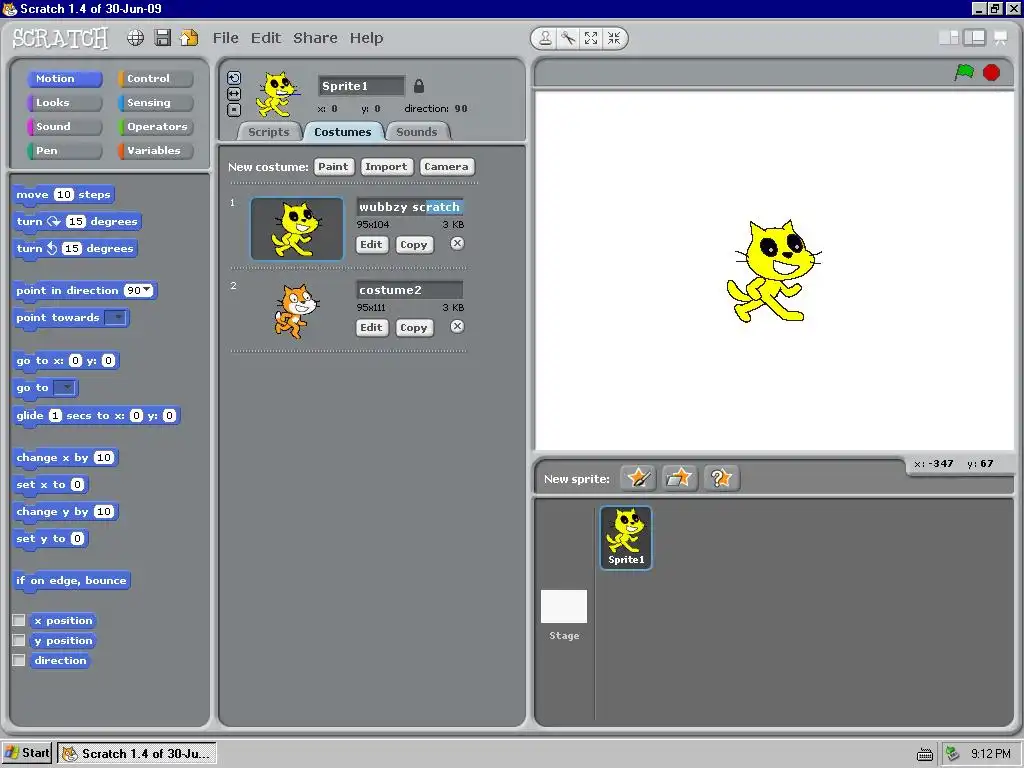The height and width of the screenshot is (768, 1024).
Task: Select the Costumes tab
Action: point(342,132)
